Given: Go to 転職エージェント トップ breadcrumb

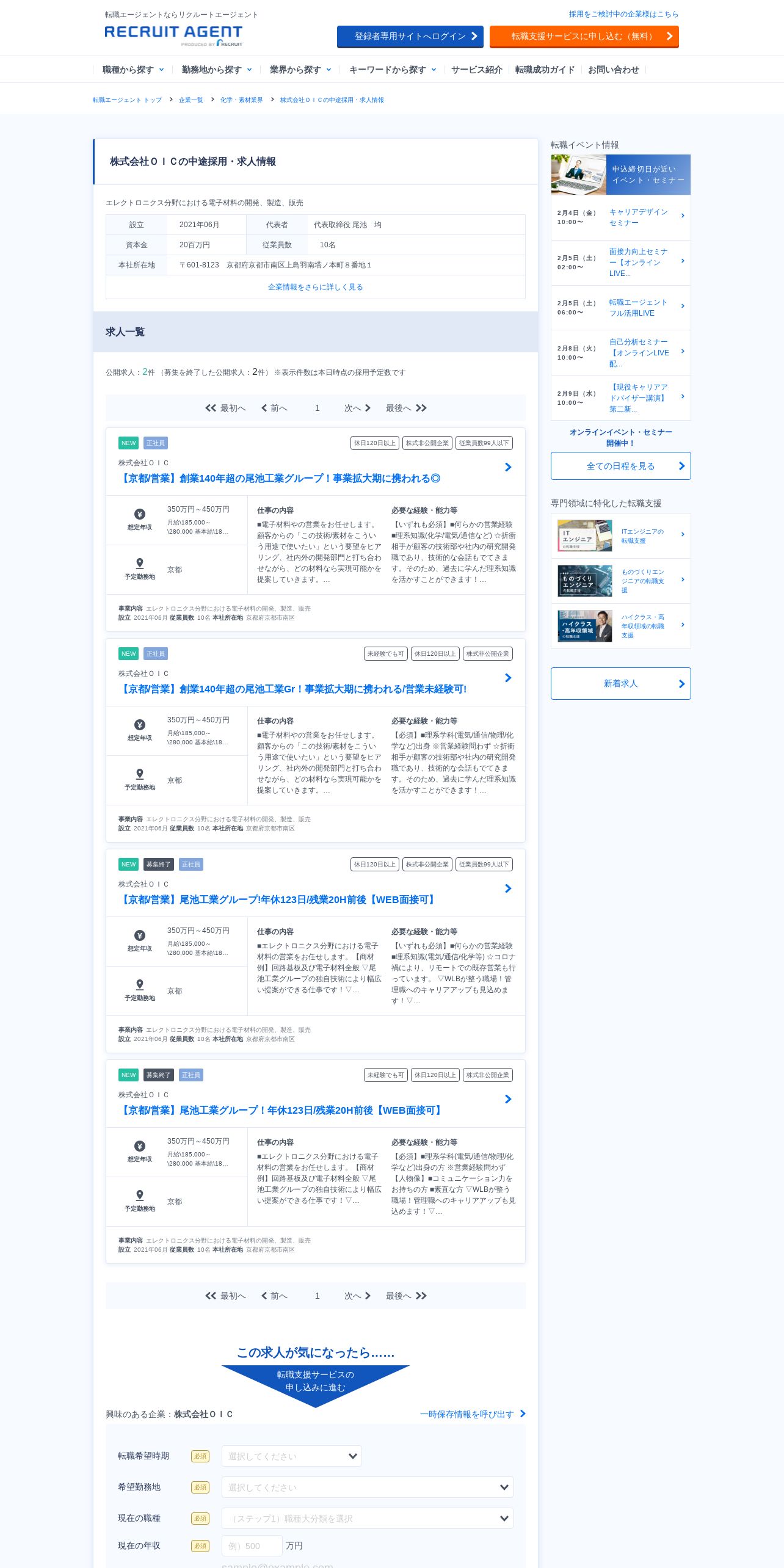Looking at the screenshot, I should pos(127,100).
